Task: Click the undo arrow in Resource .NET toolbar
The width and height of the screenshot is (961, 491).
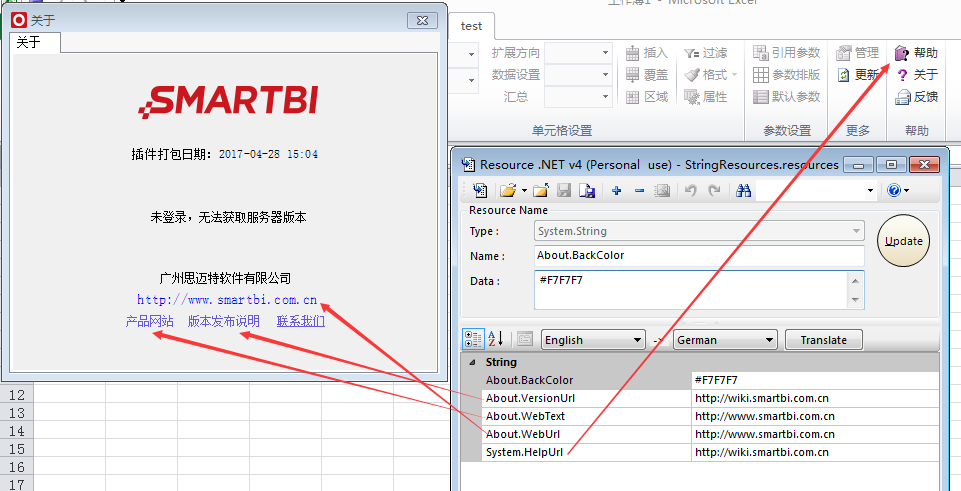Action: [691, 191]
